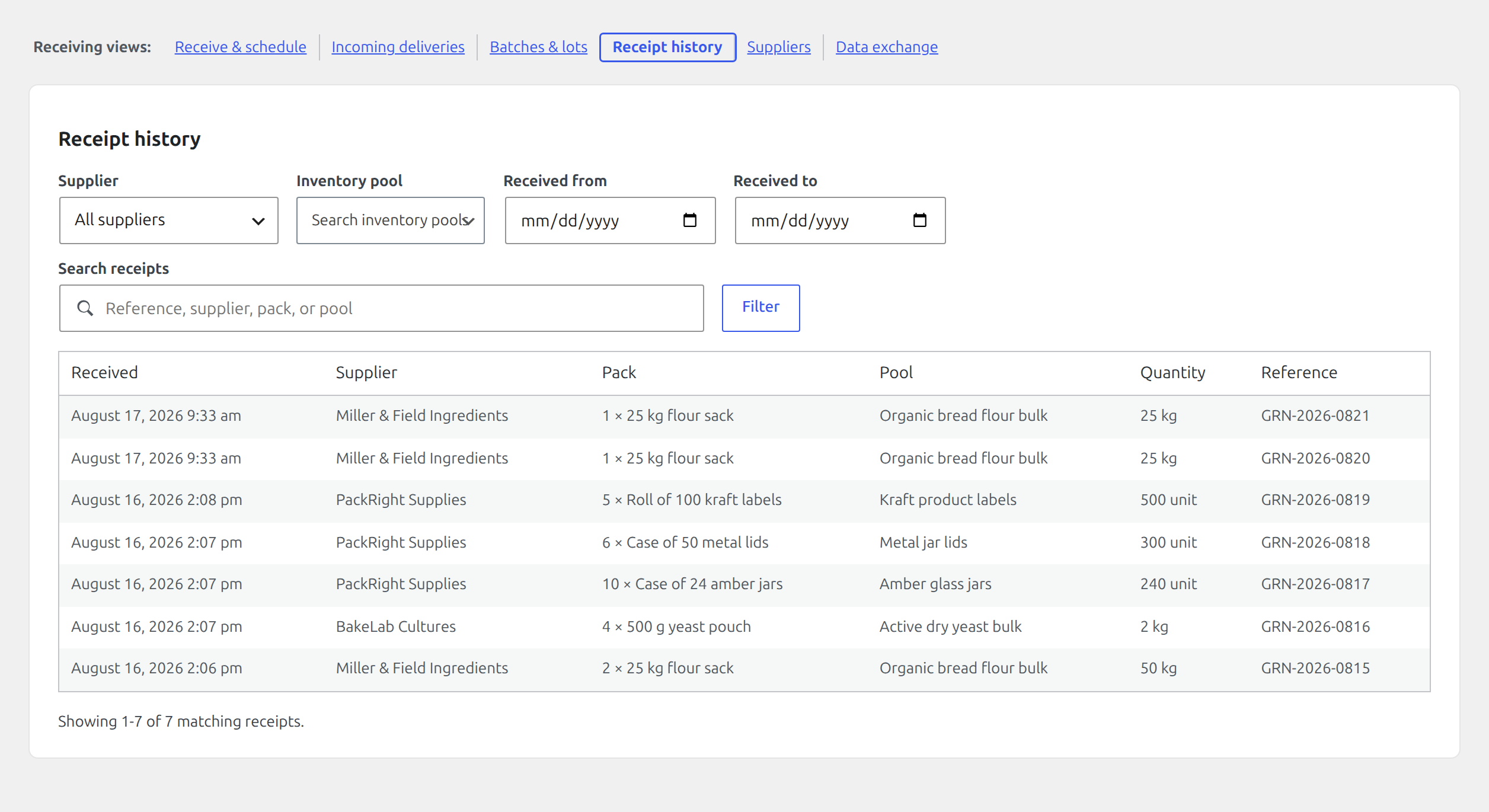Click the Received from date field
The width and height of the screenshot is (1489, 812).
pos(610,220)
